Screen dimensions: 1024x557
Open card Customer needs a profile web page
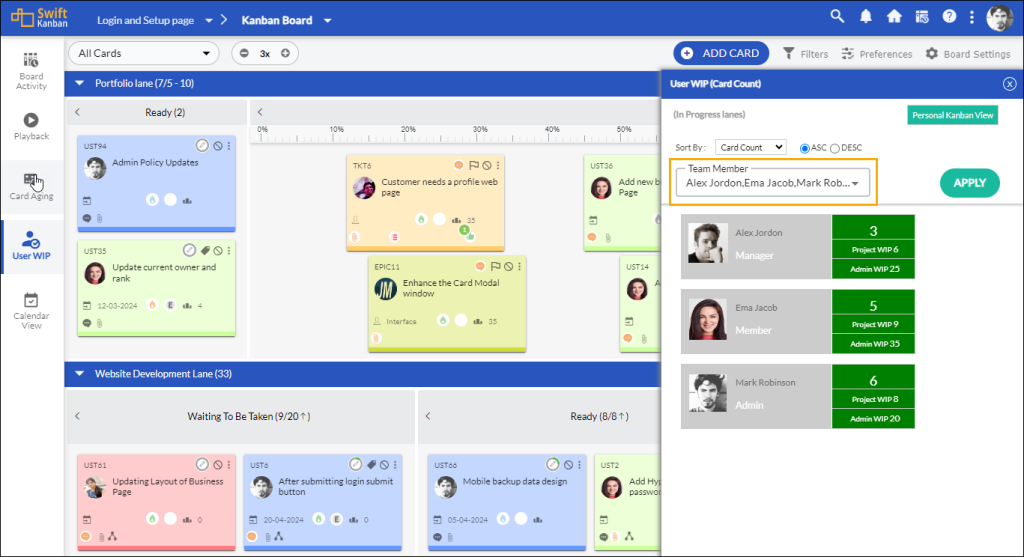pos(440,187)
